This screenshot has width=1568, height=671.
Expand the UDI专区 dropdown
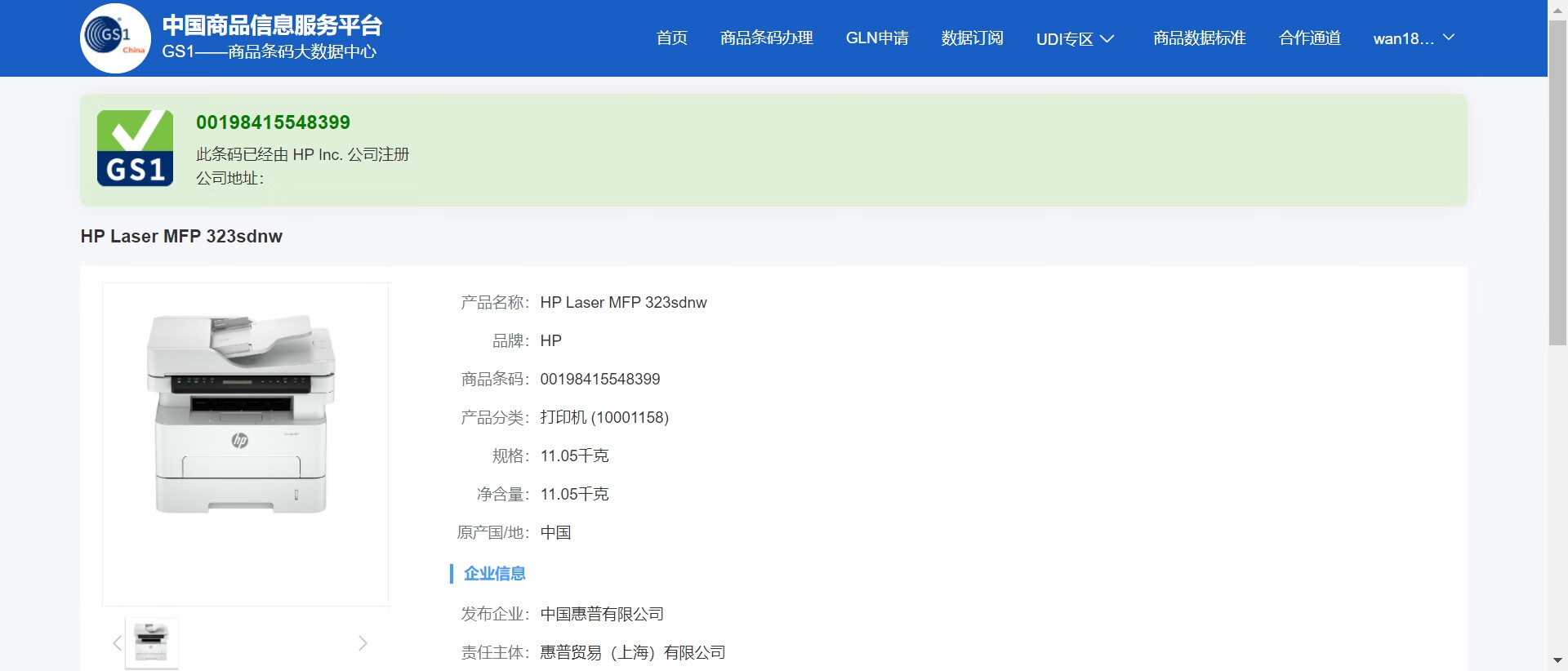[1075, 39]
